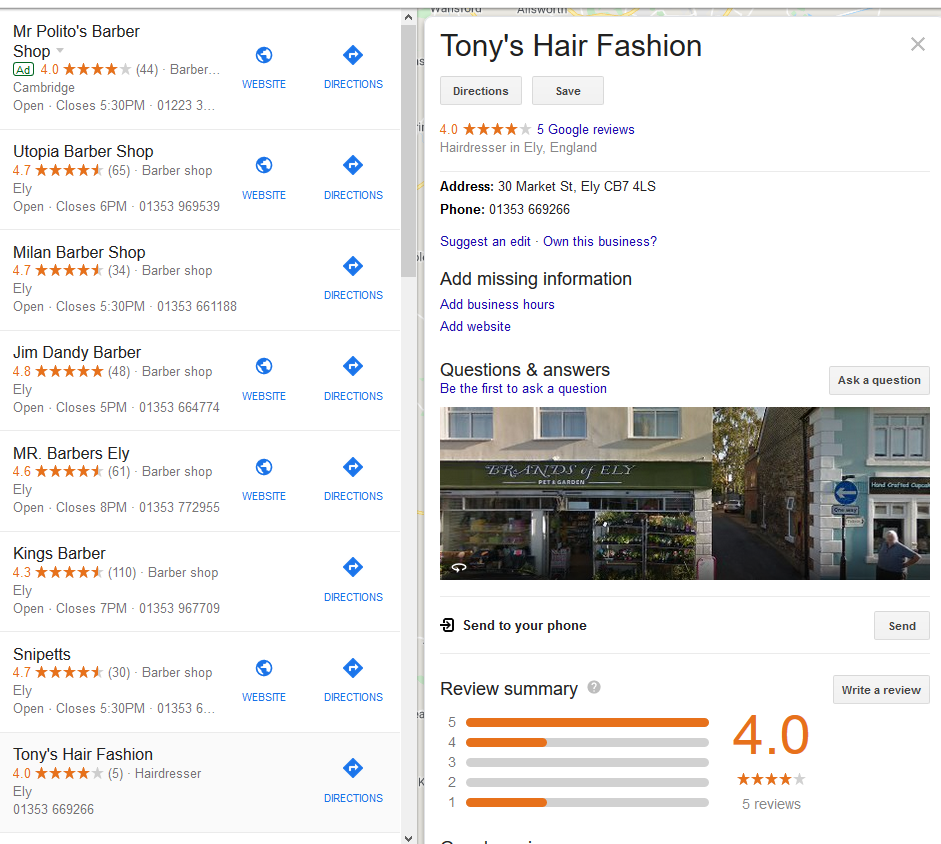Viewport: 941px width, 844px height.
Task: Click website icon for Snipetts
Action: 264,668
